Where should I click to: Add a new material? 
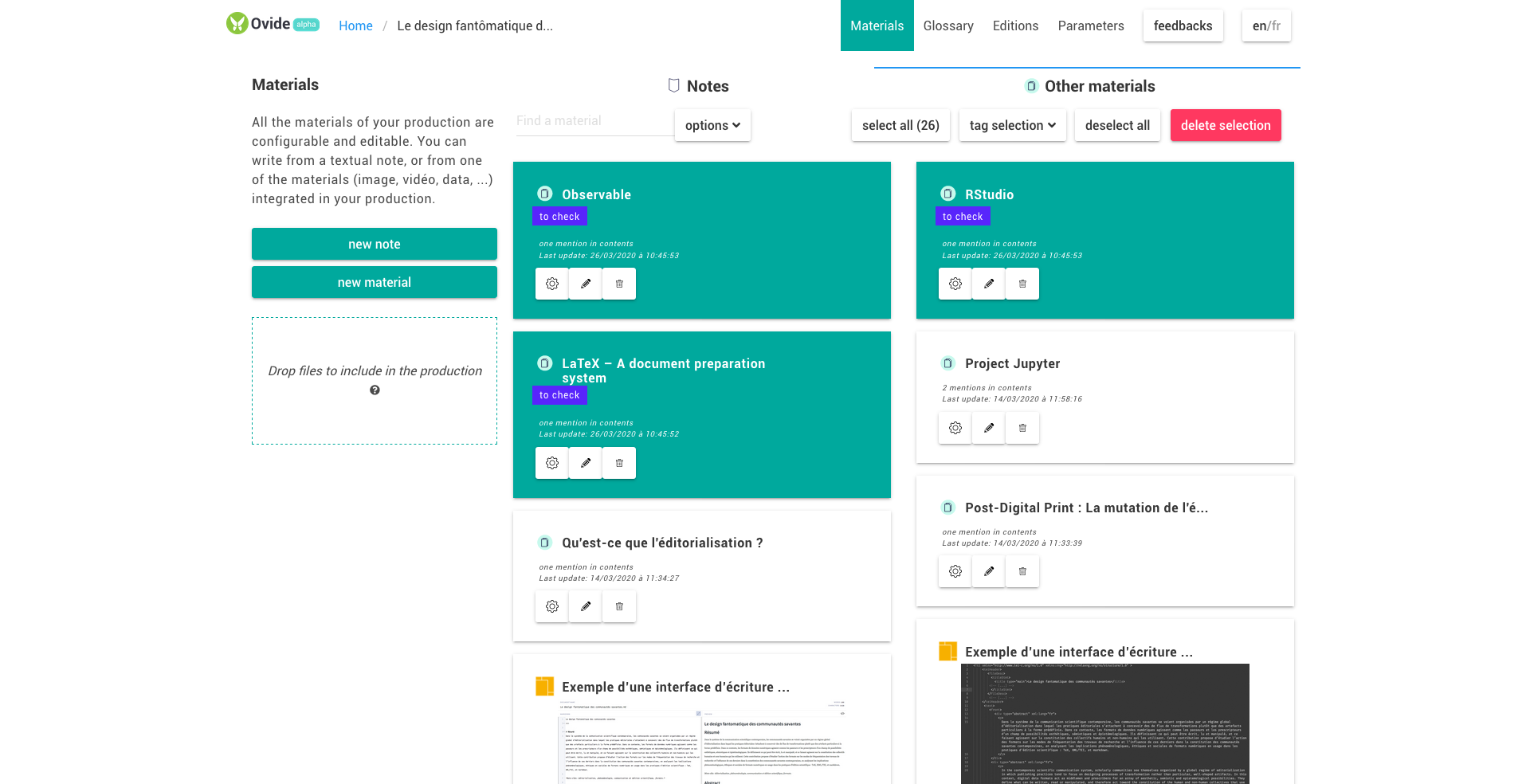tap(375, 282)
